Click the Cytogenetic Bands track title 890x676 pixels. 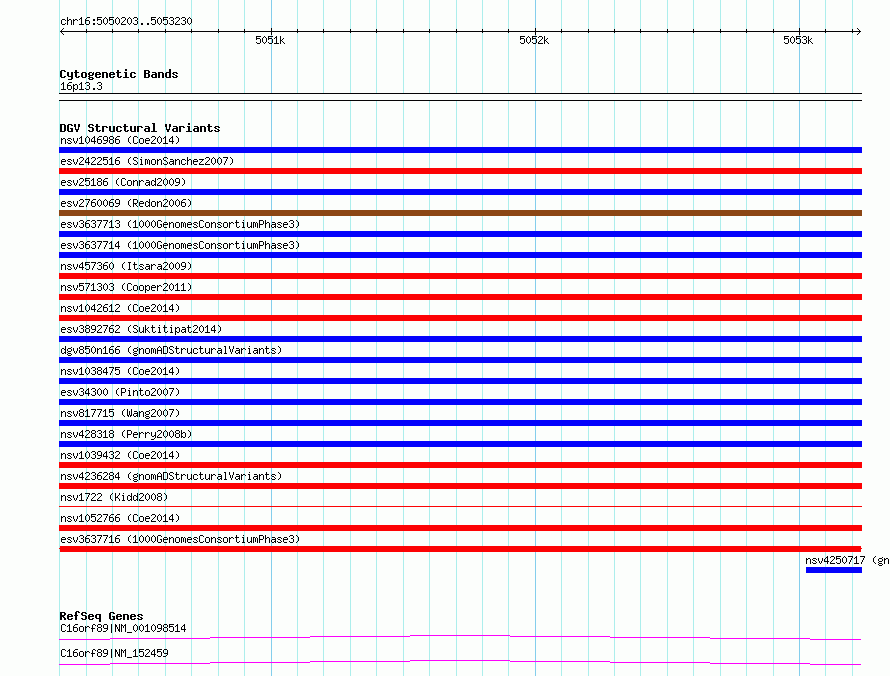click(x=119, y=74)
